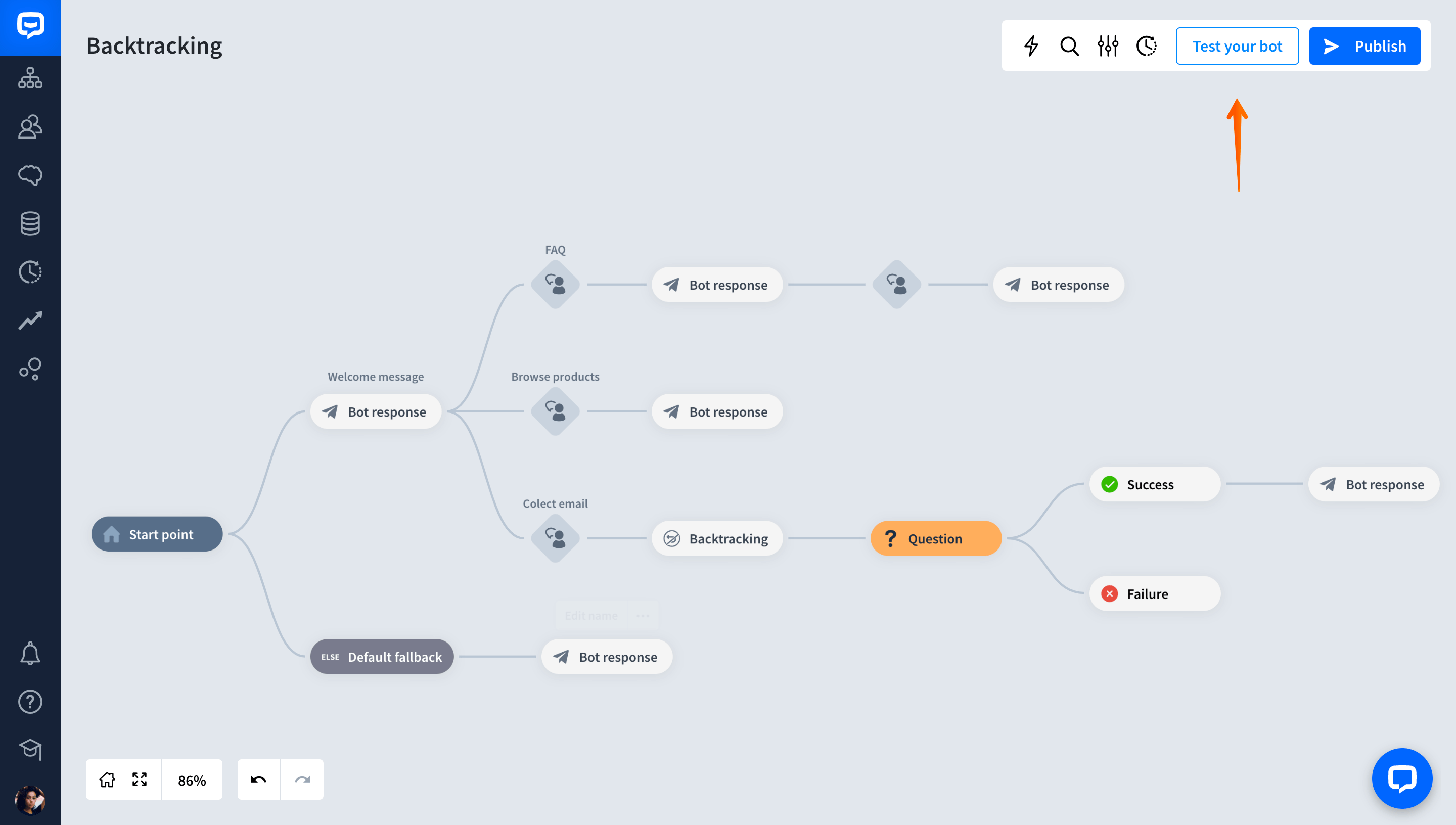The width and height of the screenshot is (1456, 825).
Task: Open the Integrations bubbles icon in the sidebar
Action: (x=30, y=369)
